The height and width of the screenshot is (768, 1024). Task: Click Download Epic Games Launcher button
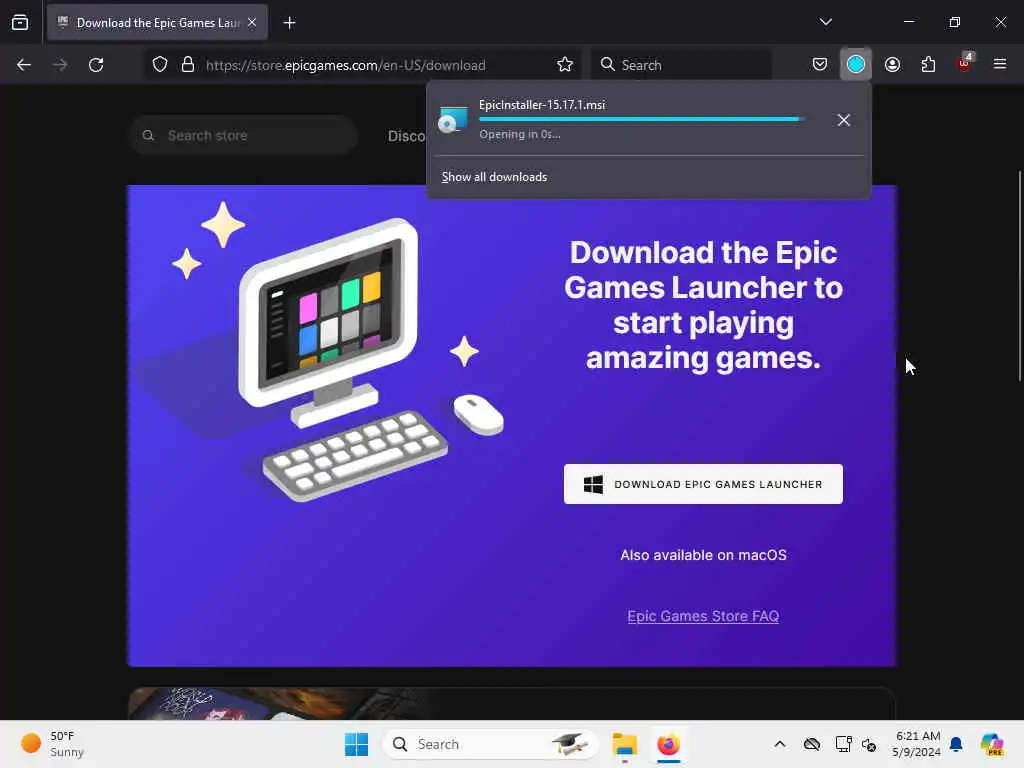703,484
